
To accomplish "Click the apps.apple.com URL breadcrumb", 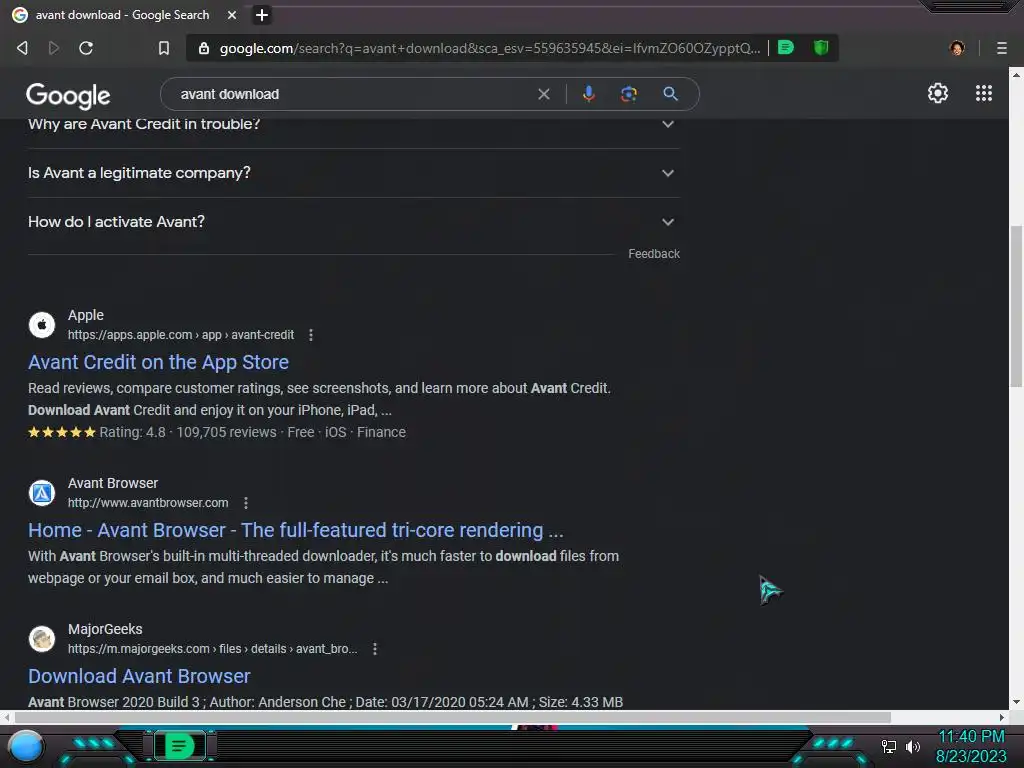I will pos(181,335).
